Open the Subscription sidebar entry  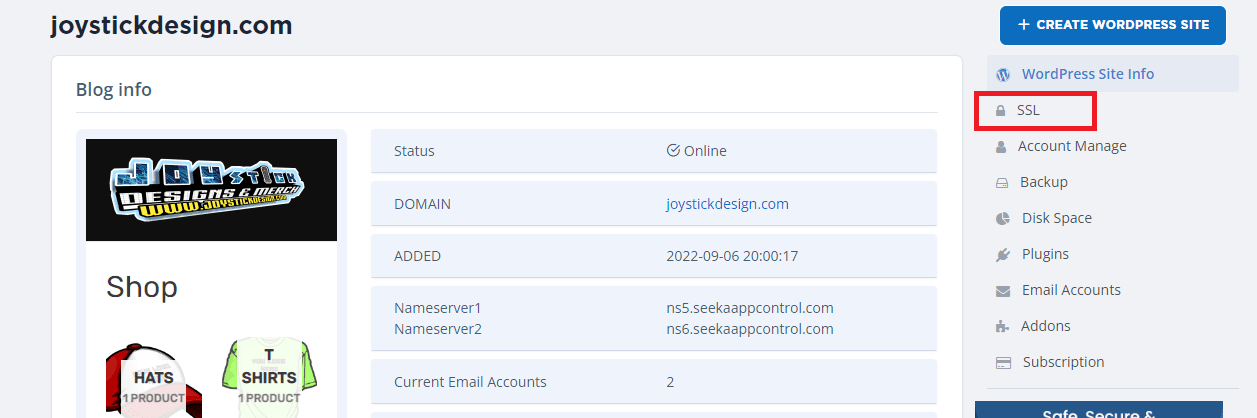[1063, 362]
